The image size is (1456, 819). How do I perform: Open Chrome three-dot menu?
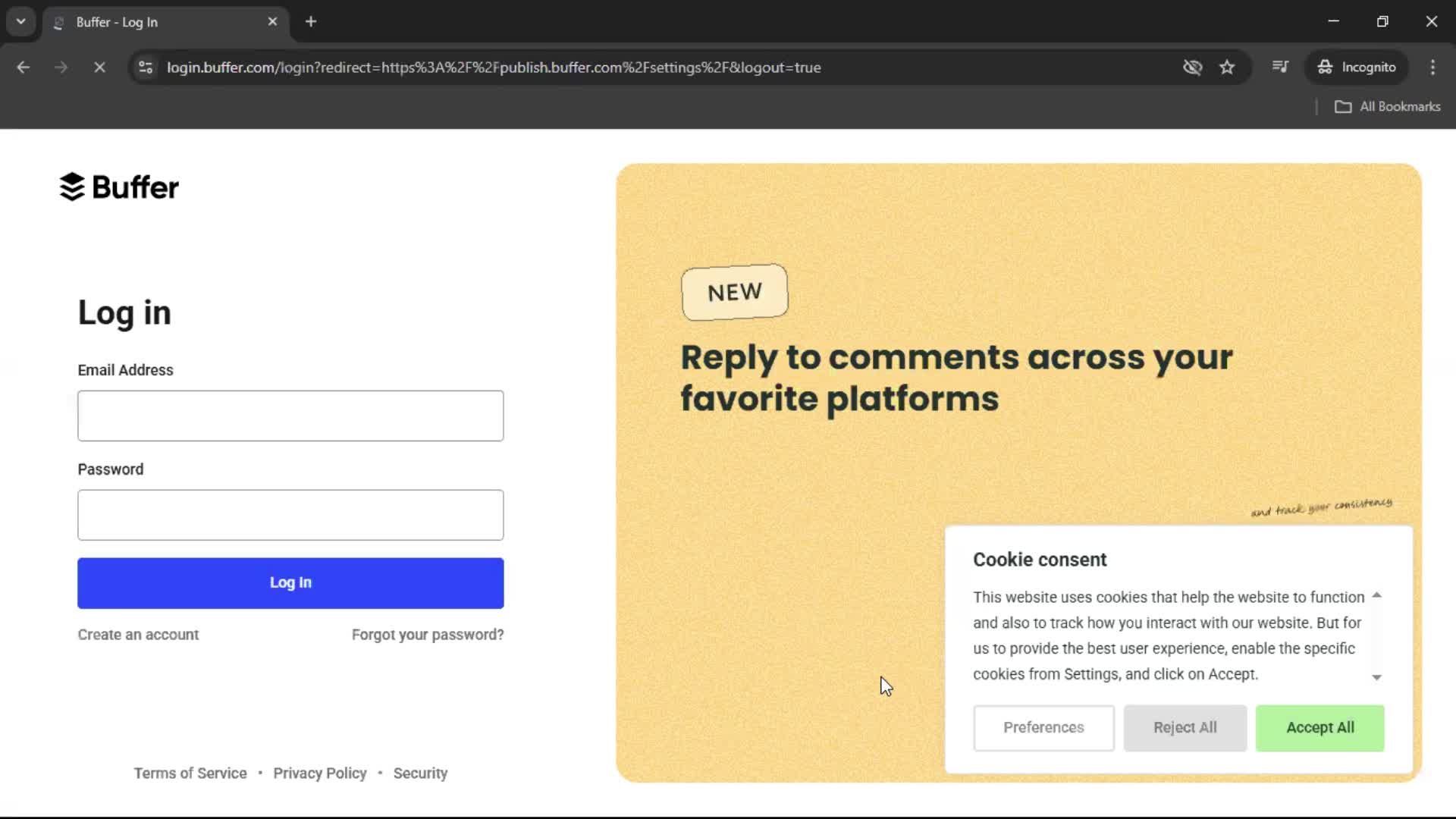1432,67
